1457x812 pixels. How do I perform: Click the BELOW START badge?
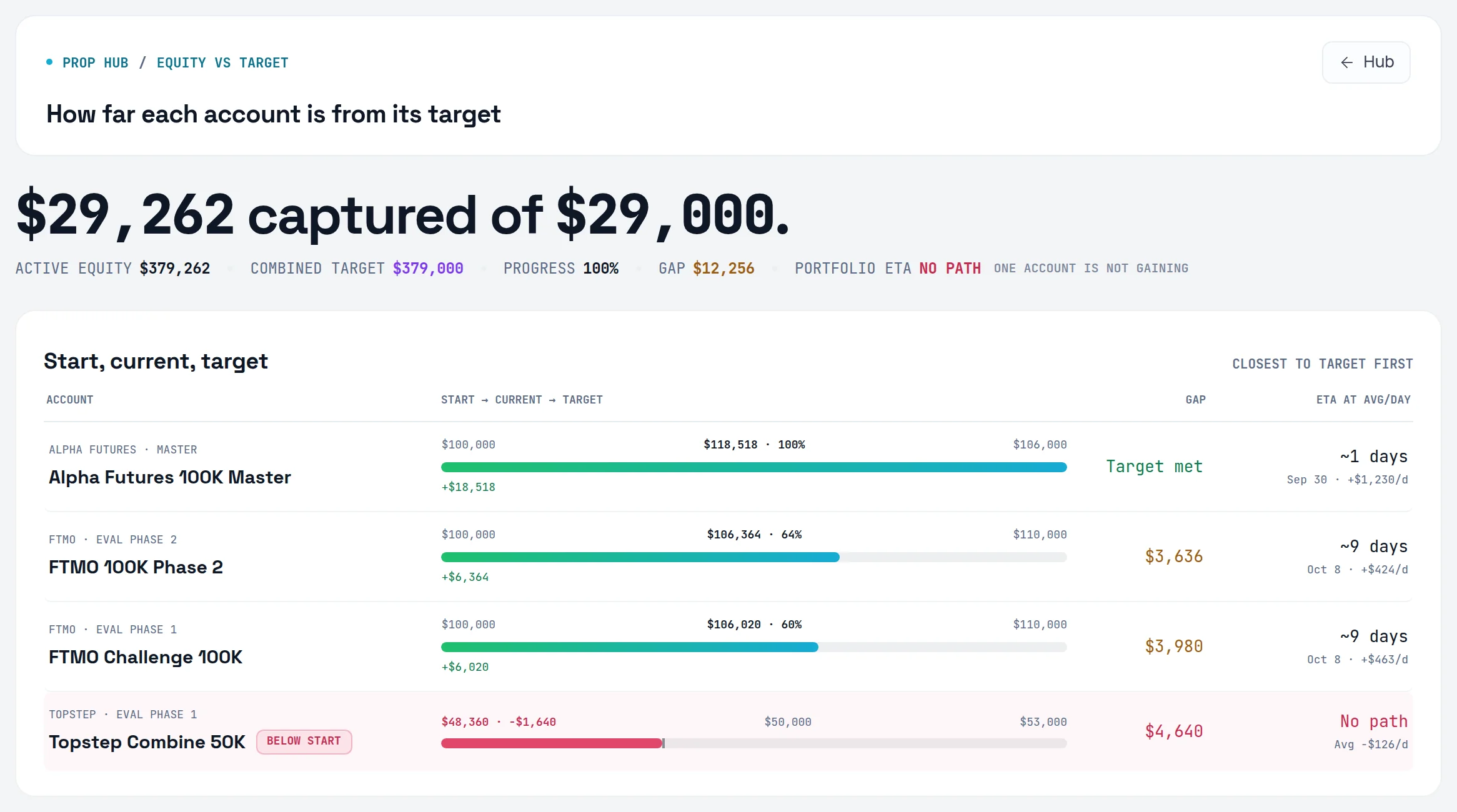click(x=304, y=741)
